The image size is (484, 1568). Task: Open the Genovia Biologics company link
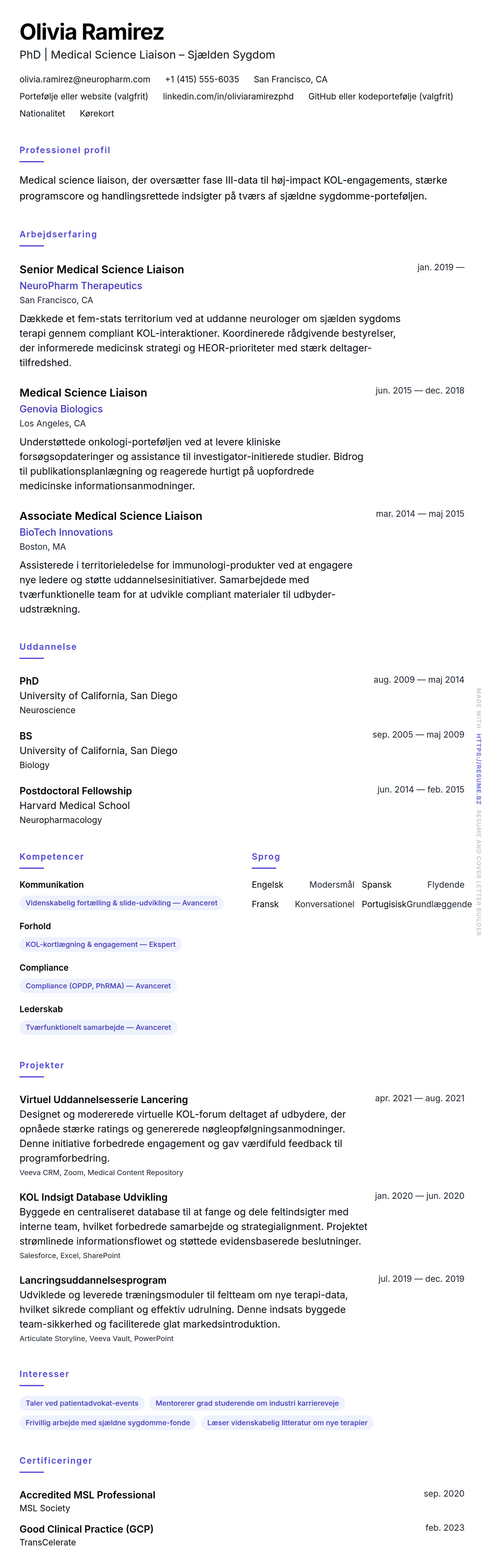(61, 409)
